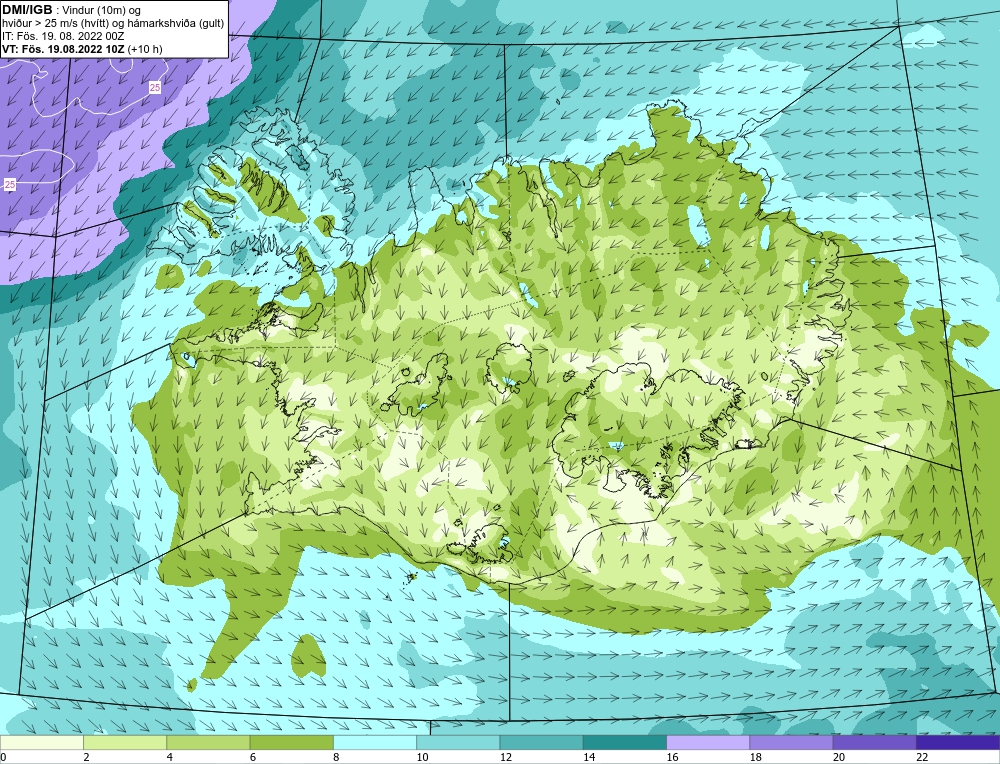Click the legend scale number "2"
Image resolution: width=1000 pixels, height=764 pixels.
pos(86,757)
